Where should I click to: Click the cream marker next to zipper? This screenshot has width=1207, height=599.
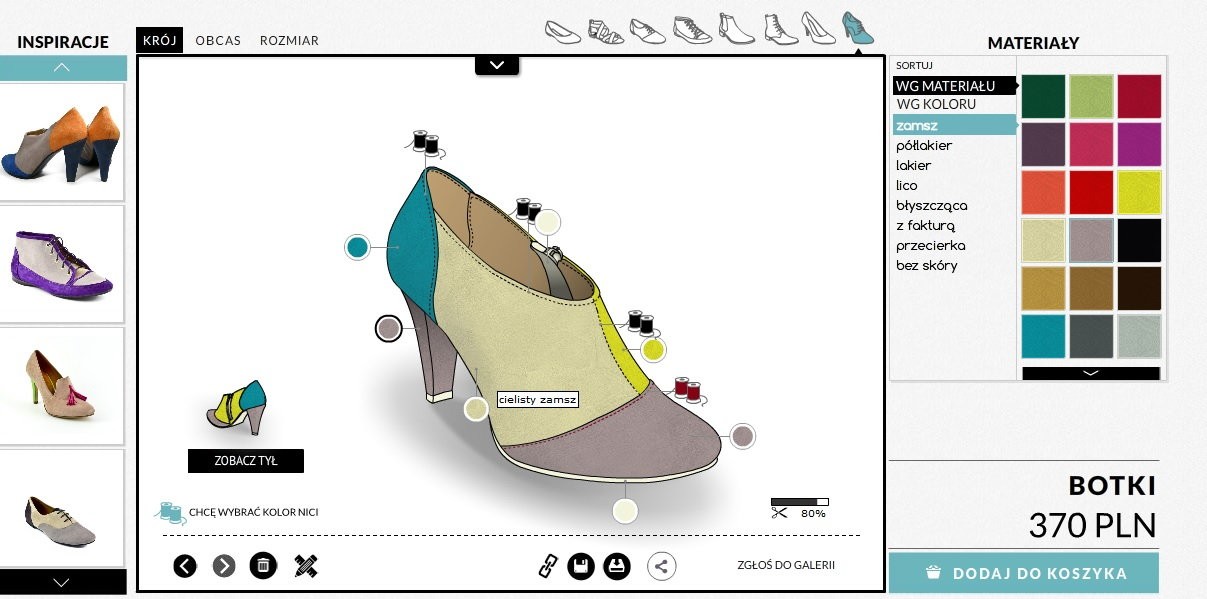(547, 221)
